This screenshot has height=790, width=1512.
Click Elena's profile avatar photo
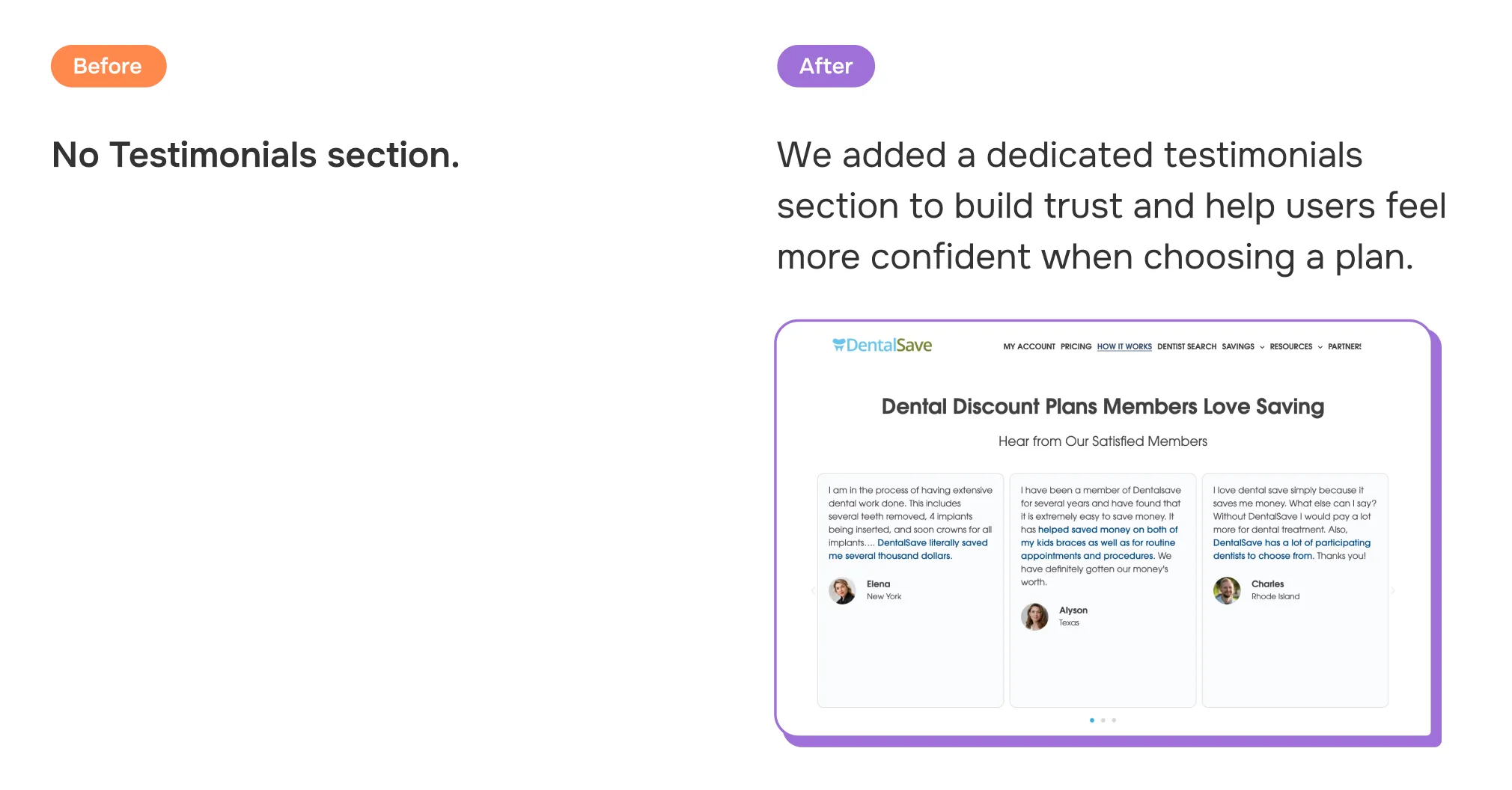[841, 590]
